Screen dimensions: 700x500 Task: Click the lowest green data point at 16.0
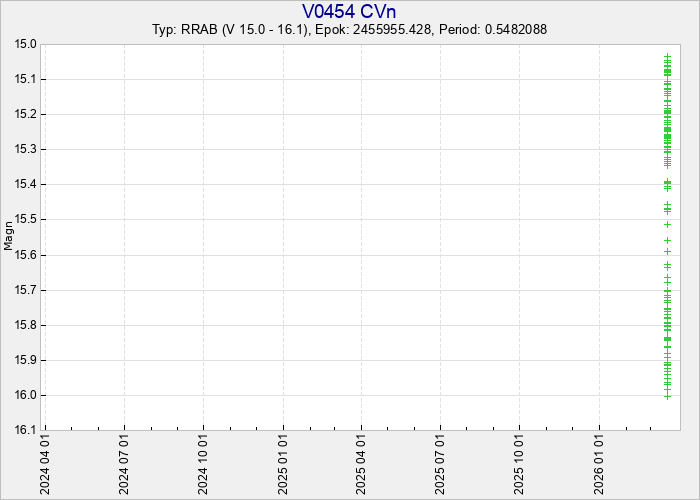(667, 396)
